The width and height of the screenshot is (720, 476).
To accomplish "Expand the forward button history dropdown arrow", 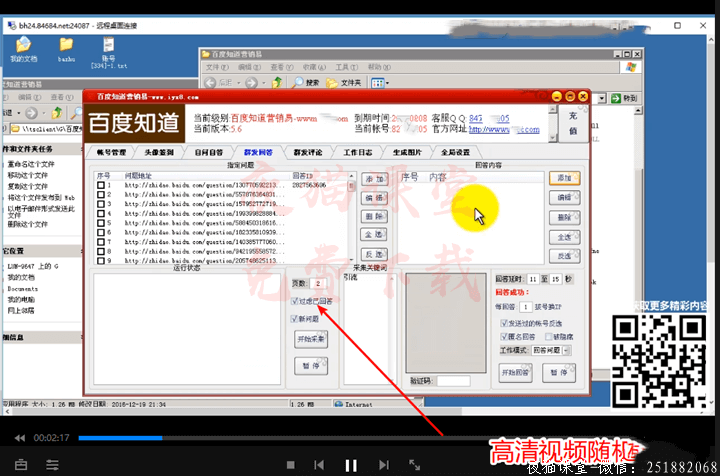I will 264,83.
